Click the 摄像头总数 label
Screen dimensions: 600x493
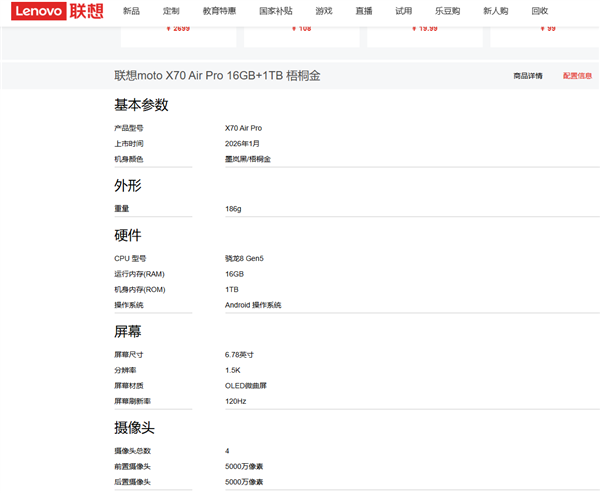[132, 451]
